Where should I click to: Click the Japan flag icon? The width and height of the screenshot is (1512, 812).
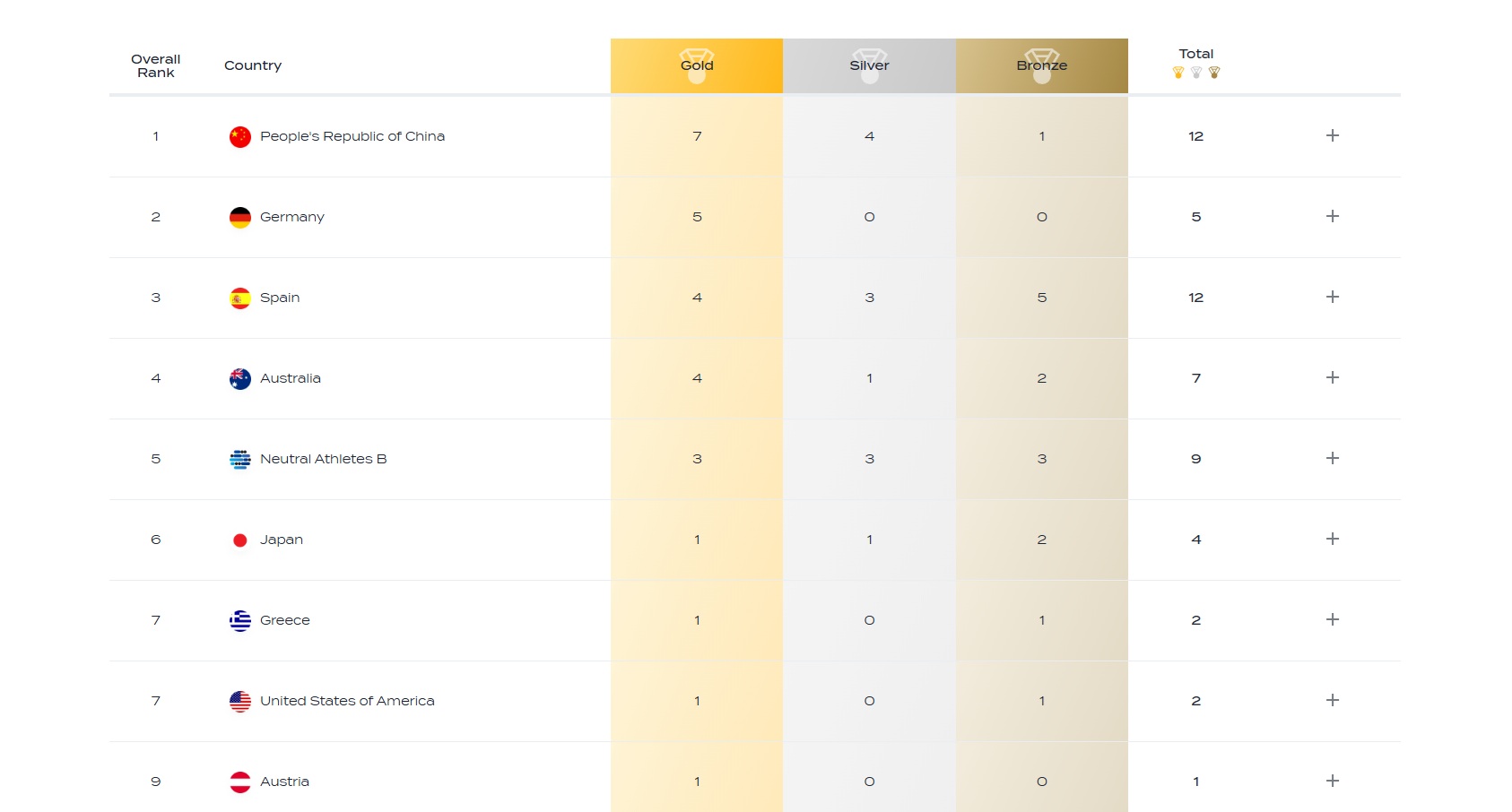point(239,540)
